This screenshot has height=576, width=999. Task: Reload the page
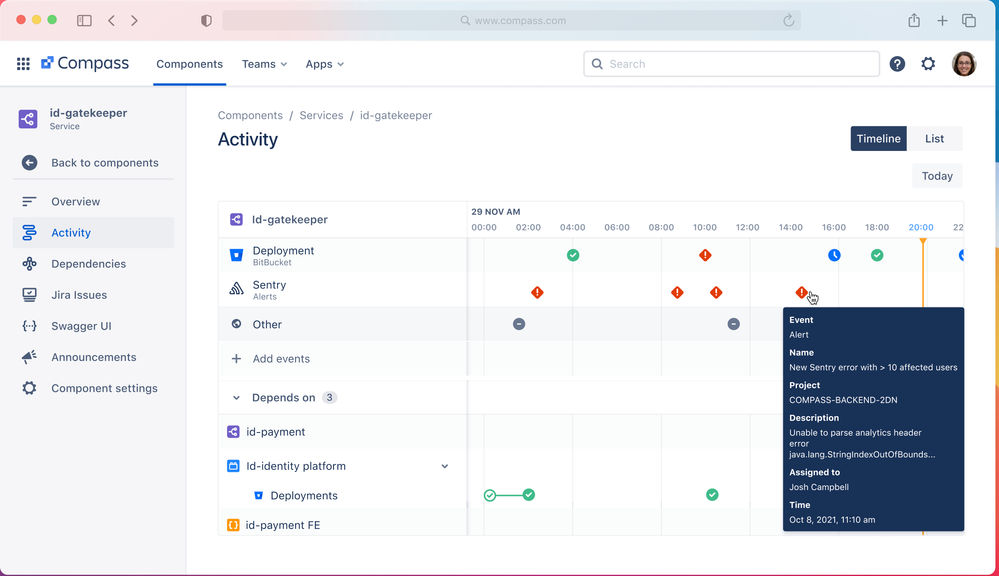[x=789, y=20]
